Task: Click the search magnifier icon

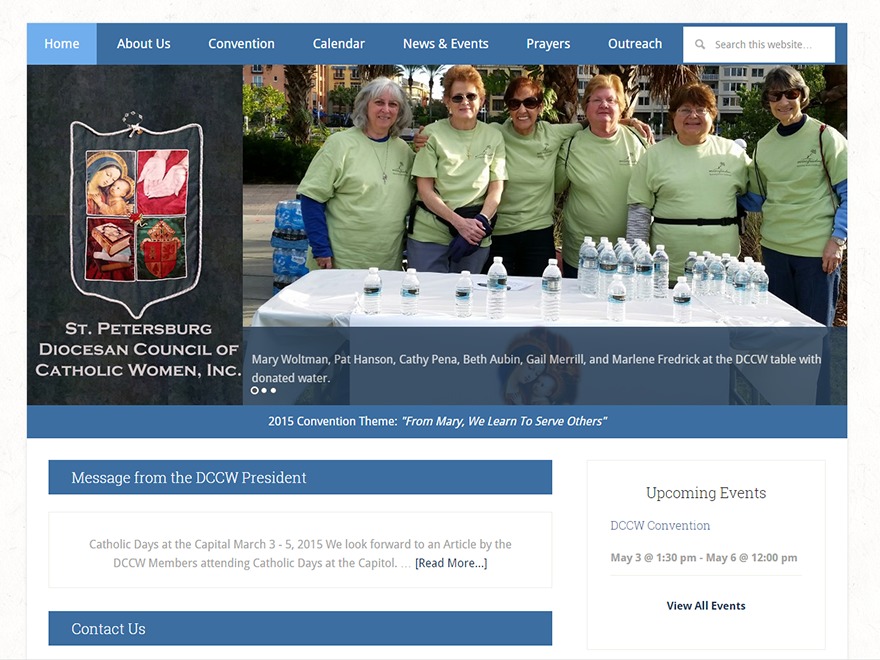Action: [699, 44]
